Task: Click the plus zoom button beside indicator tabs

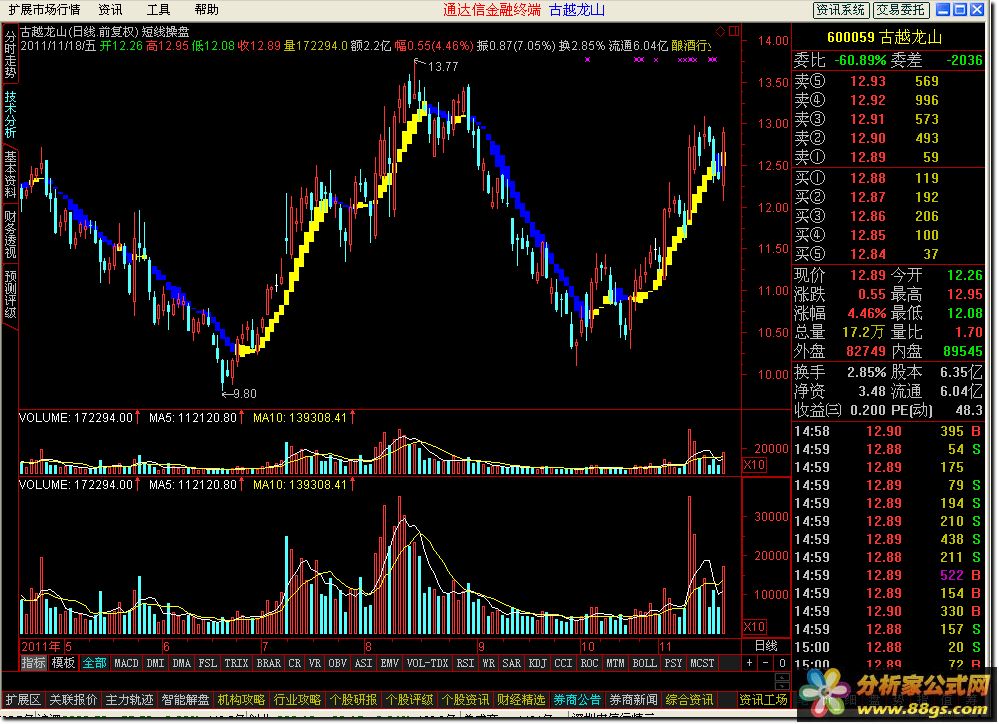Action: tap(750, 663)
